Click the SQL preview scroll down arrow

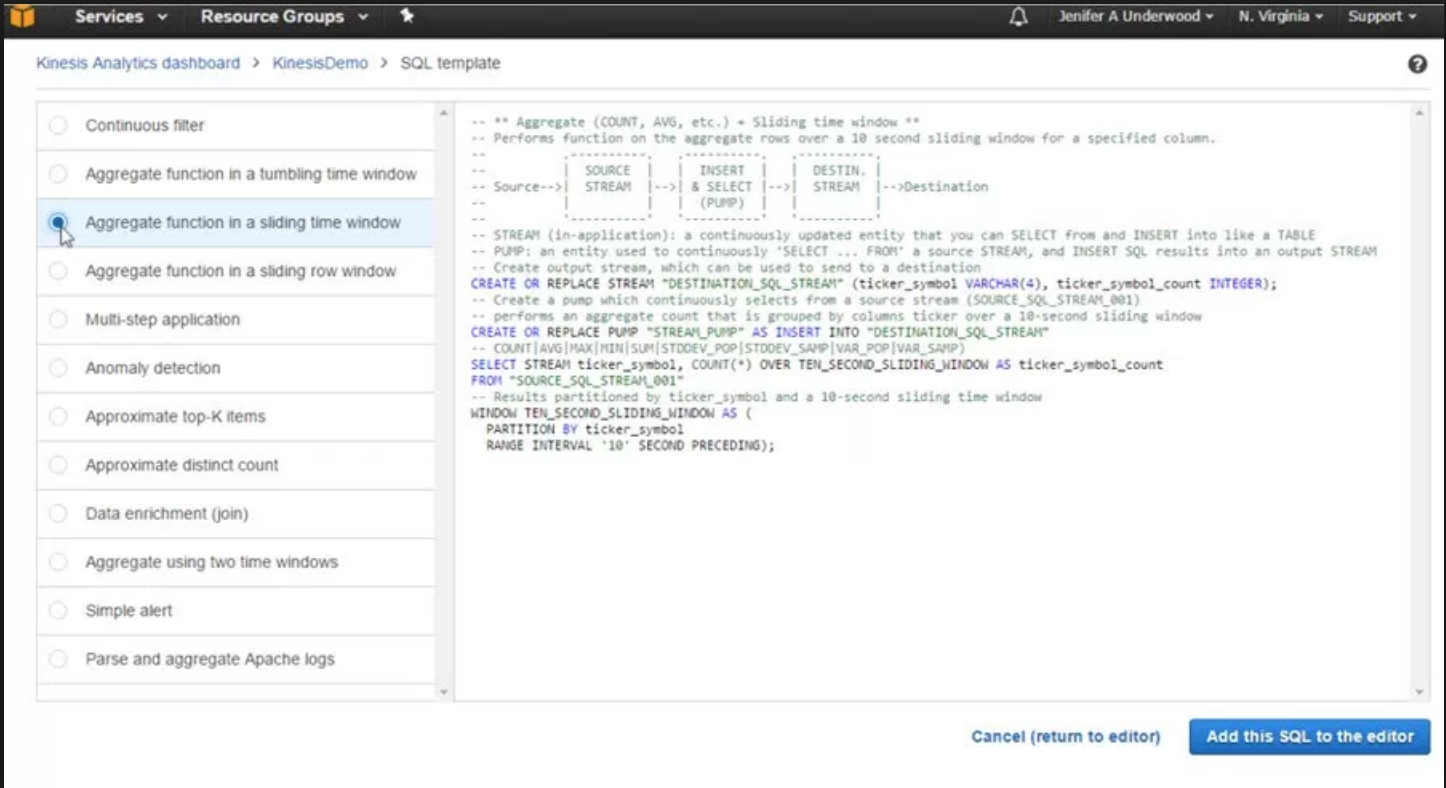click(1418, 691)
